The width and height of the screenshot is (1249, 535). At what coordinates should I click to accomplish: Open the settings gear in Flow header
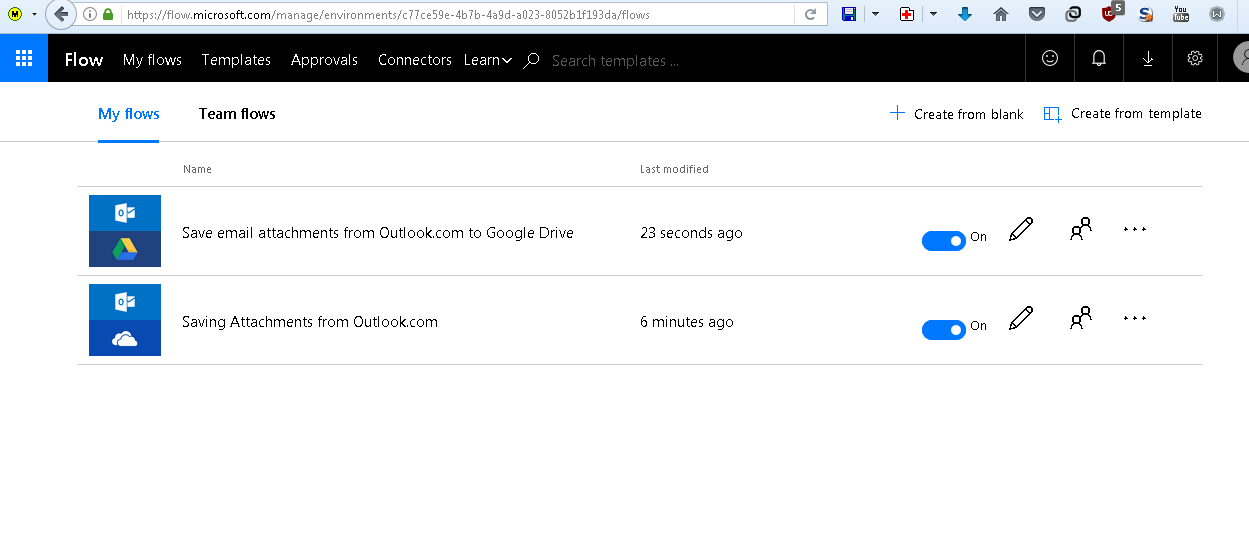coord(1195,59)
